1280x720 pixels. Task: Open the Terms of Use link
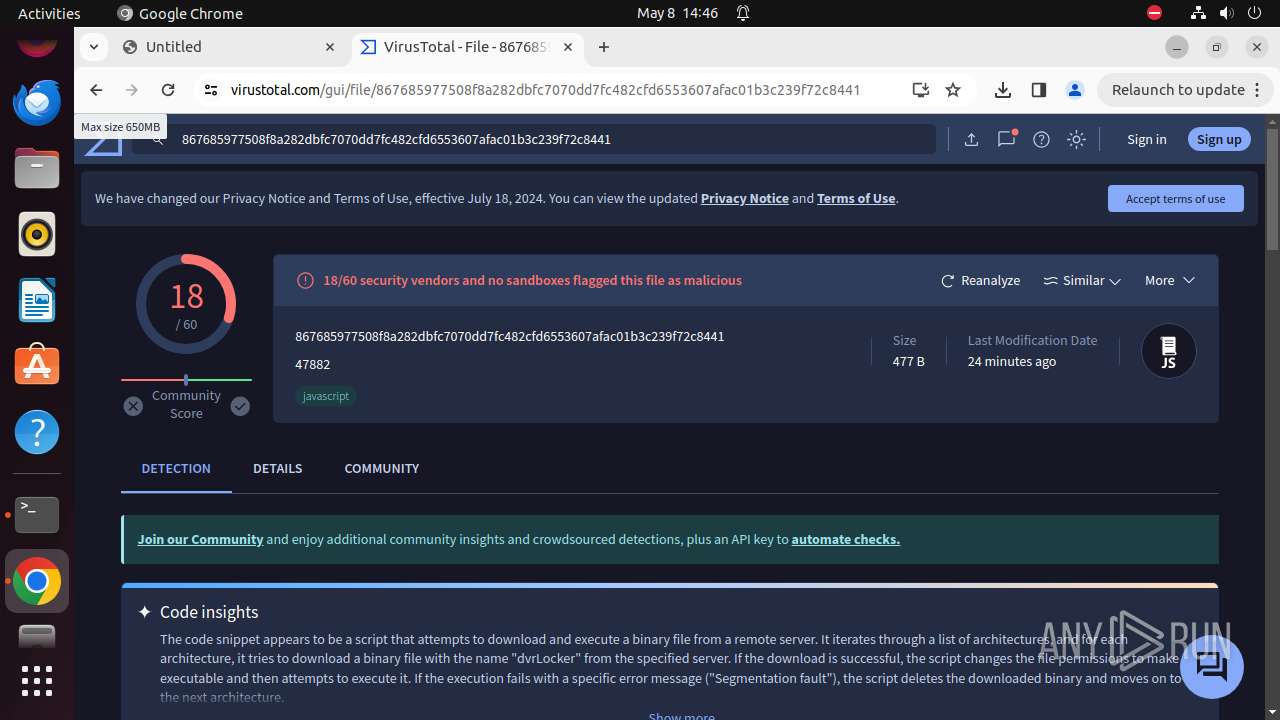(x=856, y=198)
